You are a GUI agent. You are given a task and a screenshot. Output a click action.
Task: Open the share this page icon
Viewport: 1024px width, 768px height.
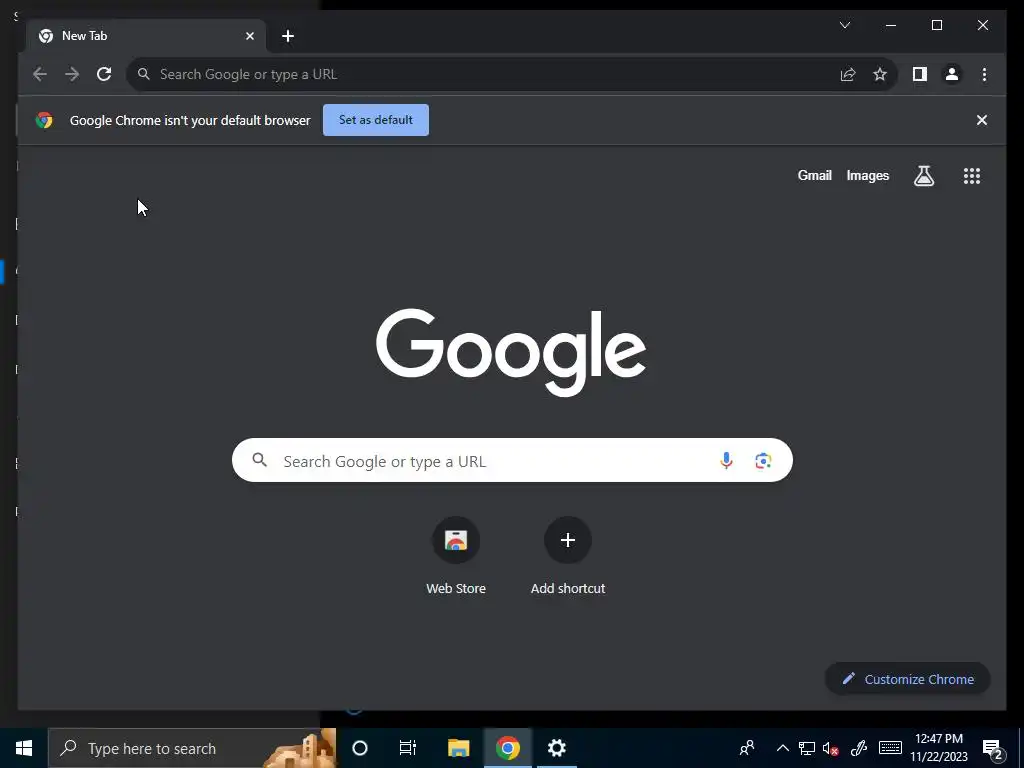[848, 74]
